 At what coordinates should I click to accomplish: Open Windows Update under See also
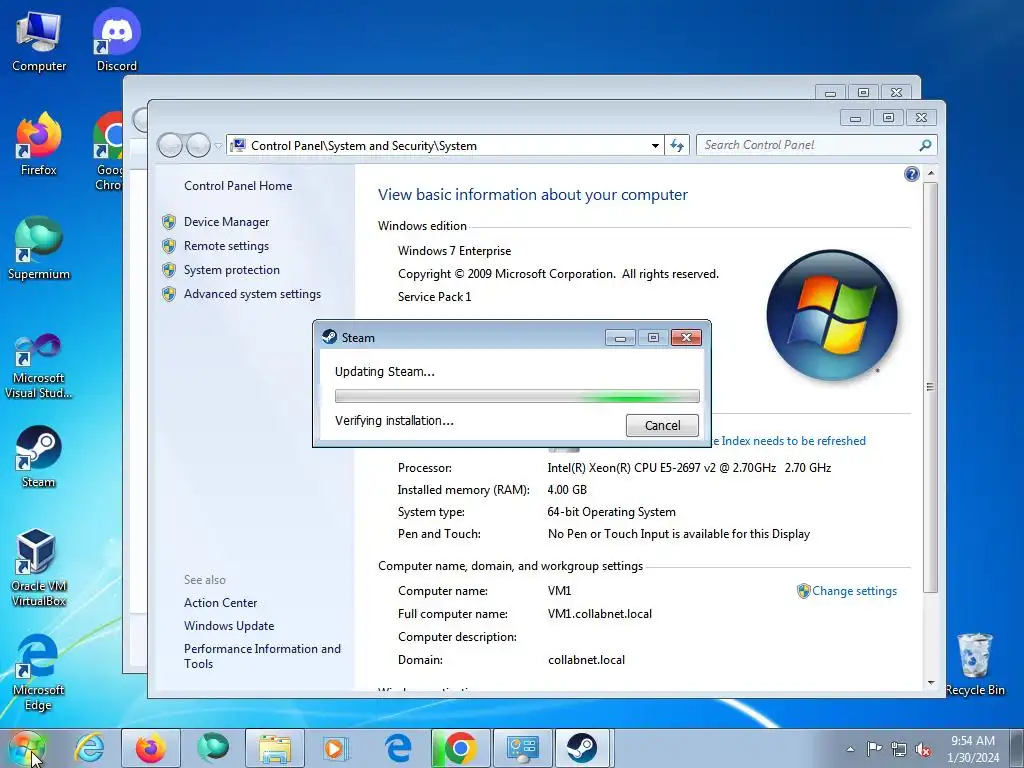point(229,626)
